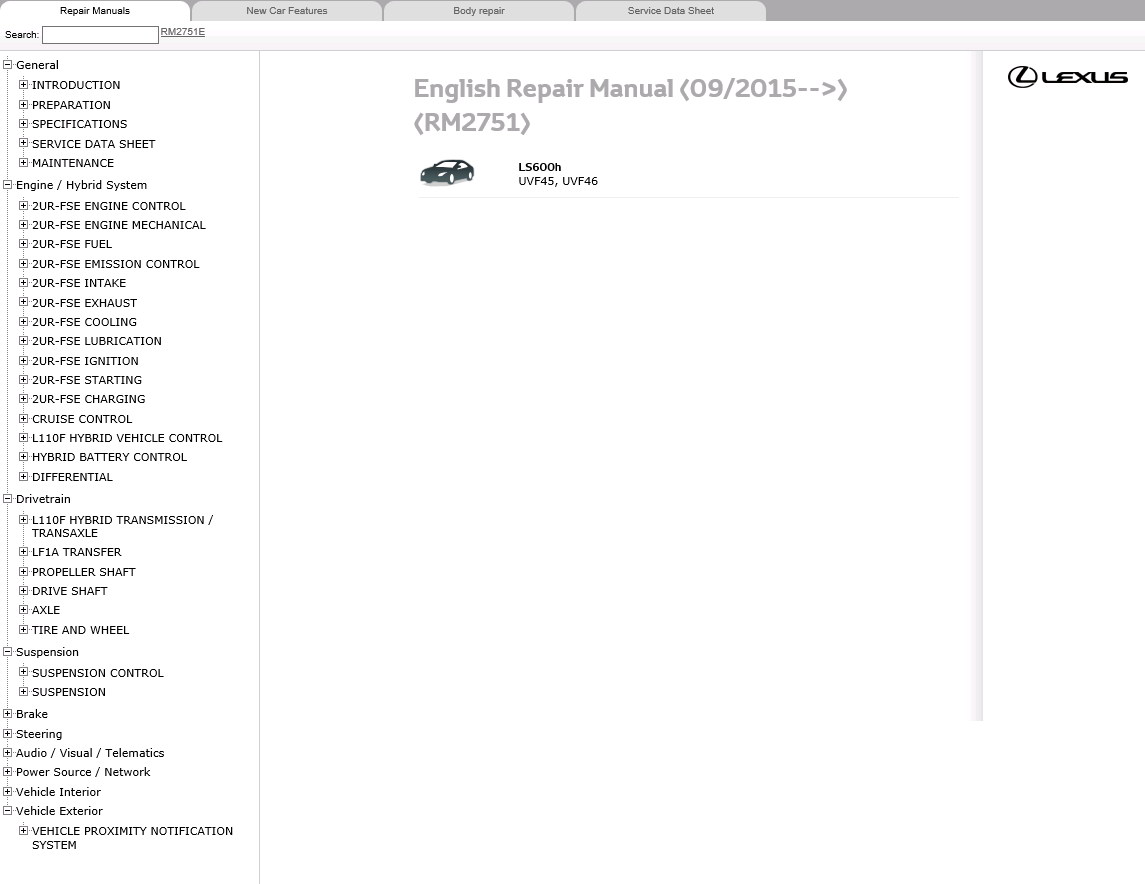The height and width of the screenshot is (884, 1145).
Task: Expand the DIFFERENTIAL node
Action: tap(23, 476)
